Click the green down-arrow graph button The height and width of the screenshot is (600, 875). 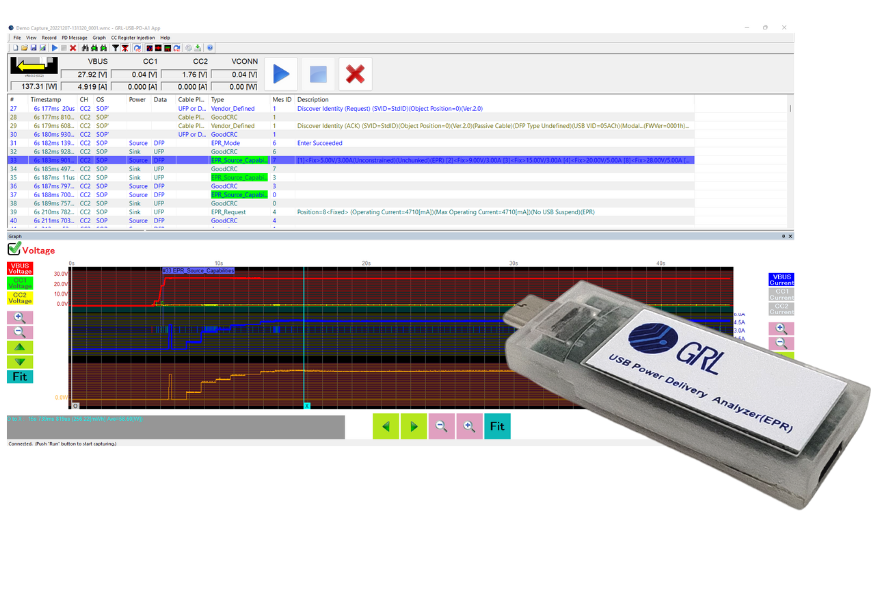click(20, 362)
